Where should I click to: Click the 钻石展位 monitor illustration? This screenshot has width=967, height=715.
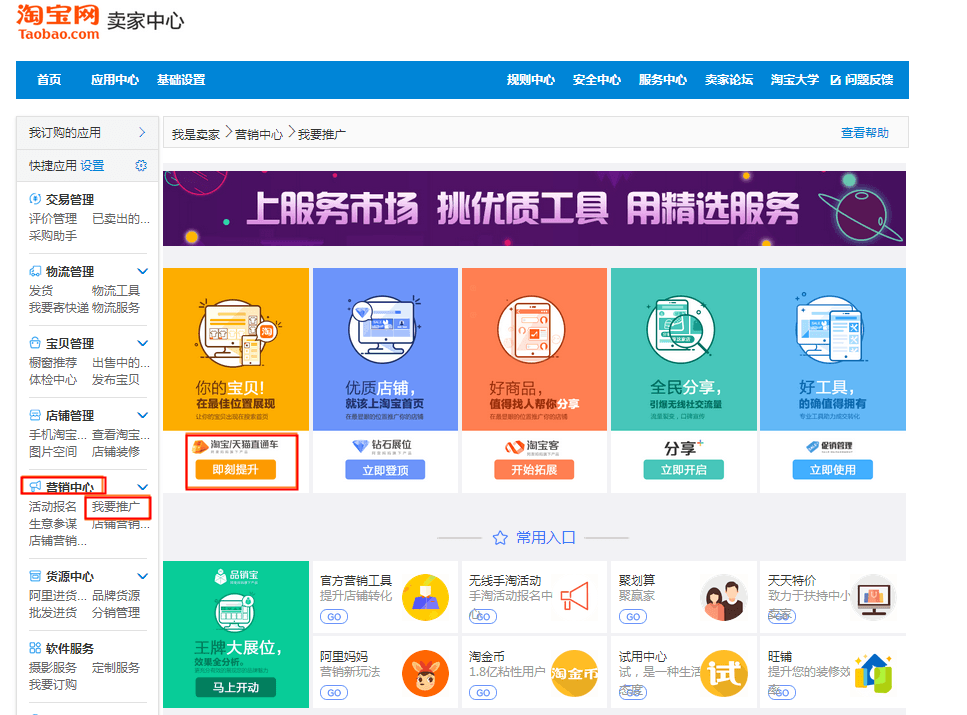pos(384,330)
